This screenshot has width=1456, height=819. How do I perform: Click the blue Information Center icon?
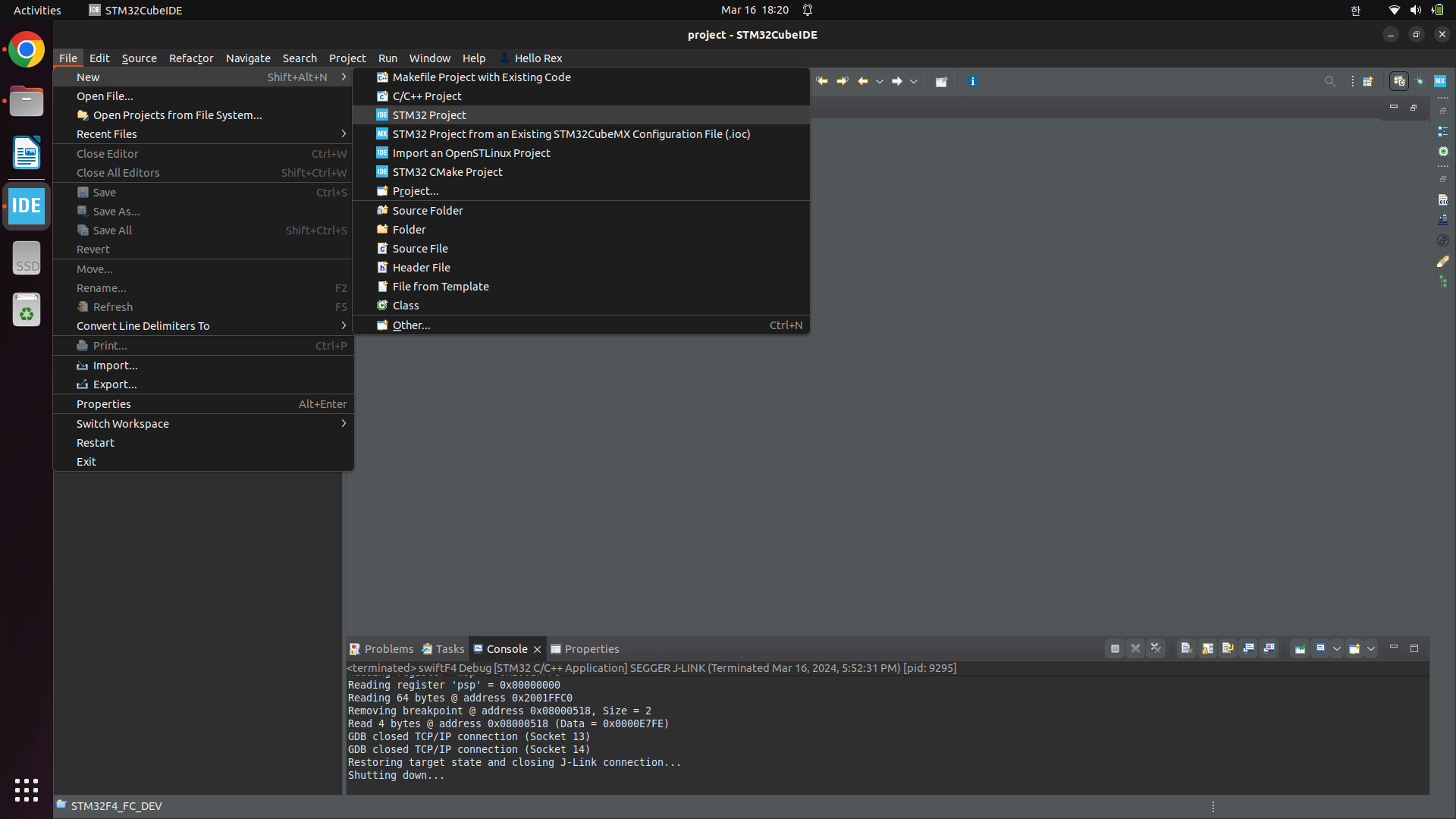pyautogui.click(x=972, y=81)
